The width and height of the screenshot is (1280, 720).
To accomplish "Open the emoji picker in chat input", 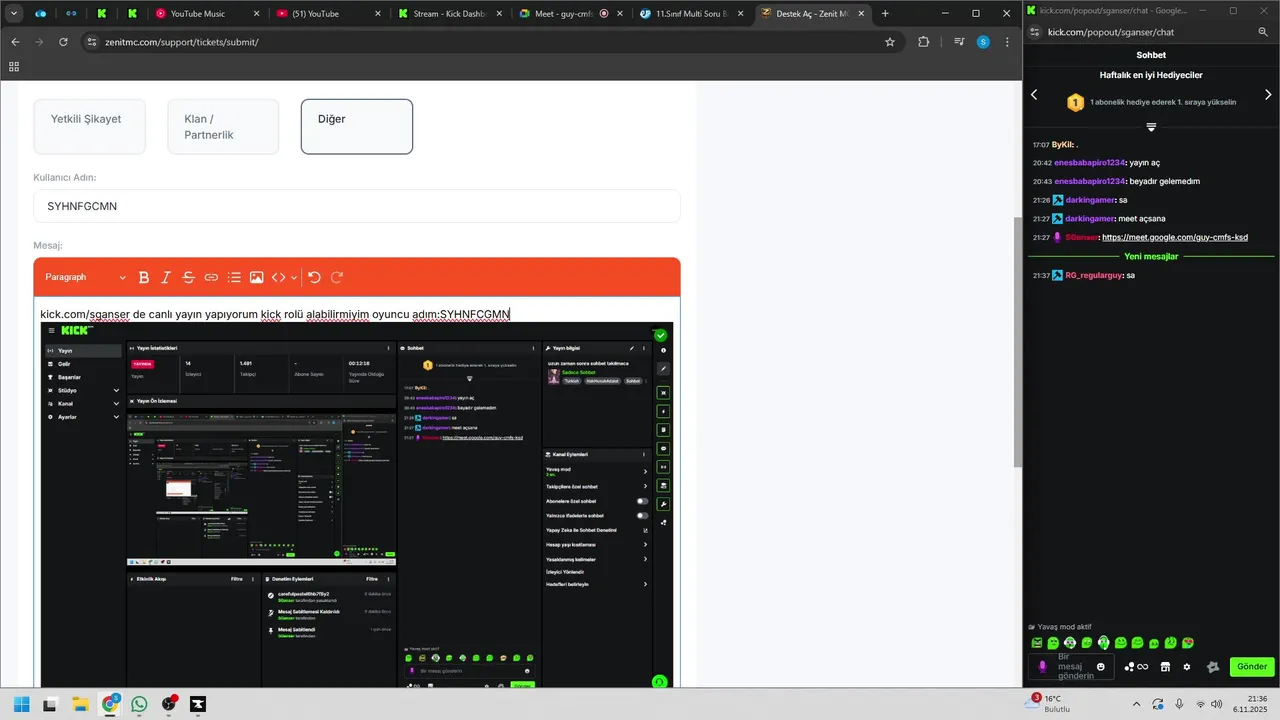I will (x=1101, y=667).
